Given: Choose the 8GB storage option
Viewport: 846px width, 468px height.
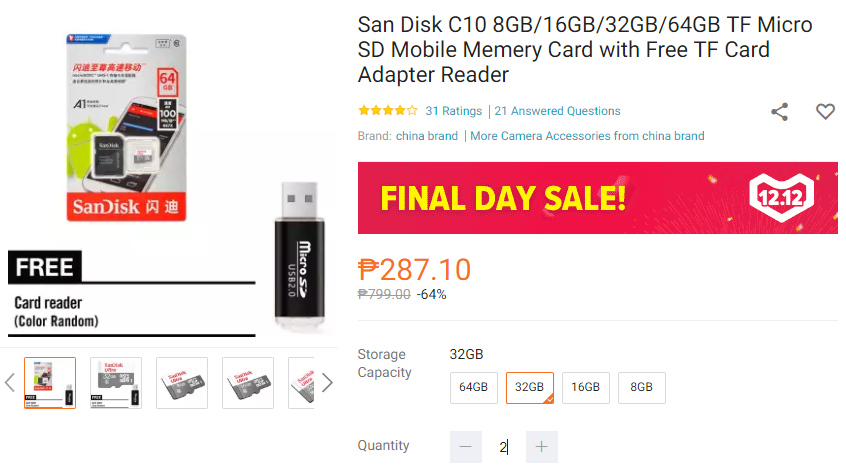Looking at the screenshot, I should [642, 388].
